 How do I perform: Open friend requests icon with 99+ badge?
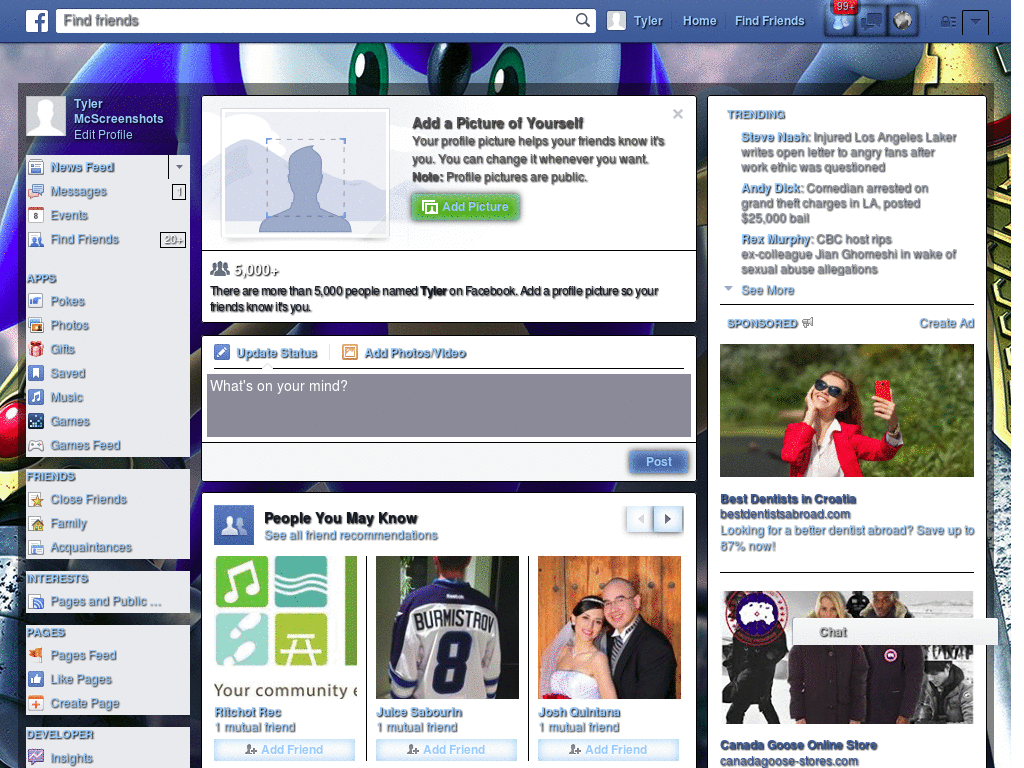840,21
